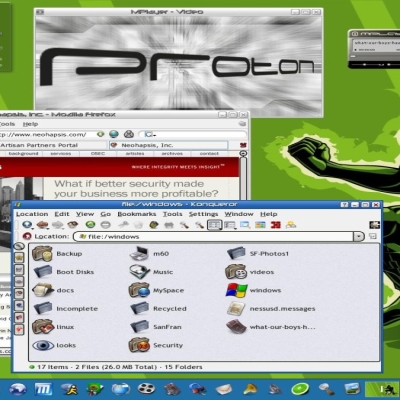400x400 pixels.
Task: Clear the Konqueror location bar
Action: [x=27, y=237]
